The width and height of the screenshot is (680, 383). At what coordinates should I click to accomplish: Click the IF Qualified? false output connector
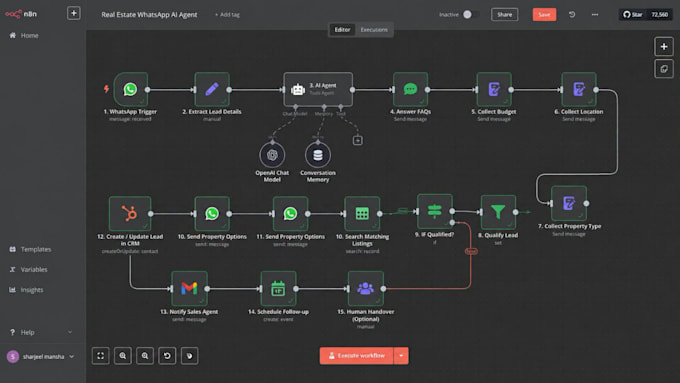pyautogui.click(x=452, y=223)
